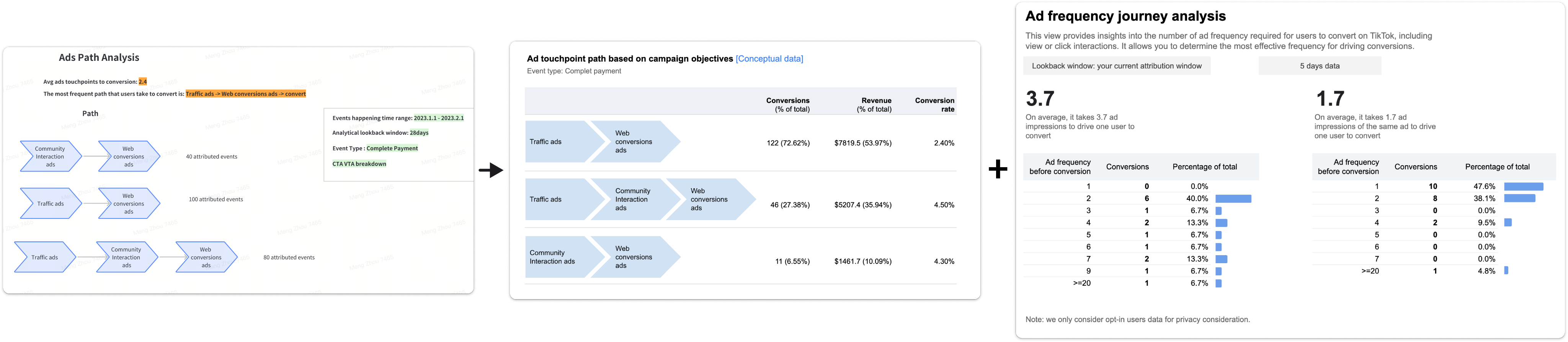Click the 2023.1.1 - 2023.2.1 time range
This screenshot has width=1568, height=342.
[438, 118]
